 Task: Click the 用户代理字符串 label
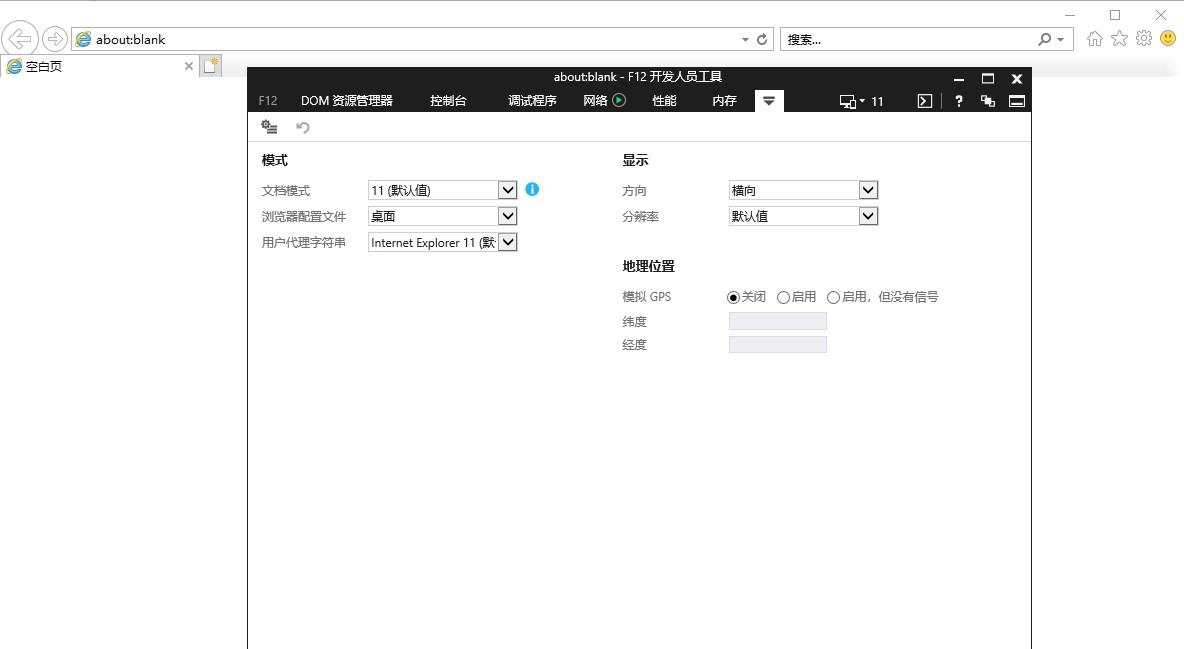pos(304,243)
